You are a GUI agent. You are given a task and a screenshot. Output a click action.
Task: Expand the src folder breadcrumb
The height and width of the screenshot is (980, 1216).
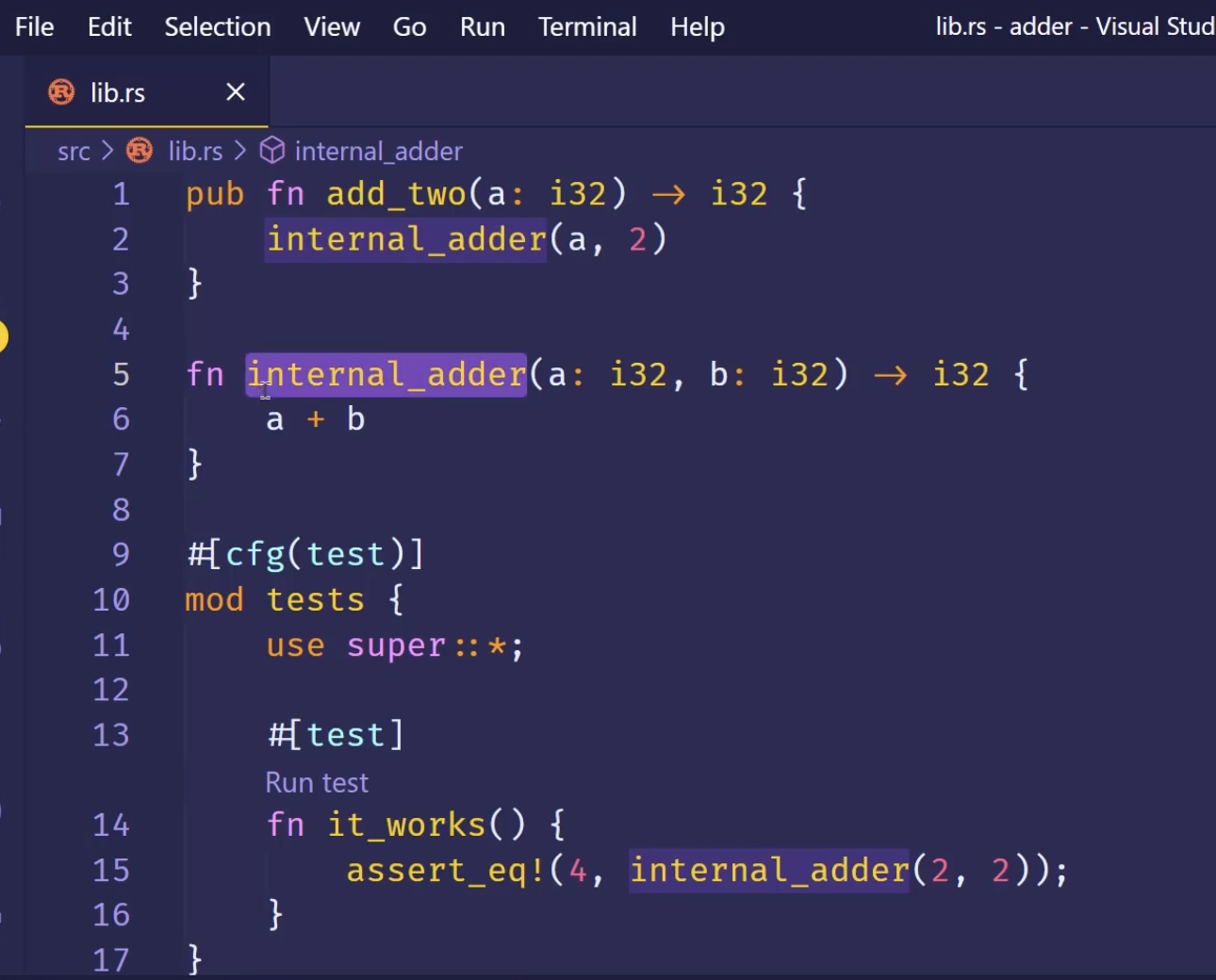[74, 151]
